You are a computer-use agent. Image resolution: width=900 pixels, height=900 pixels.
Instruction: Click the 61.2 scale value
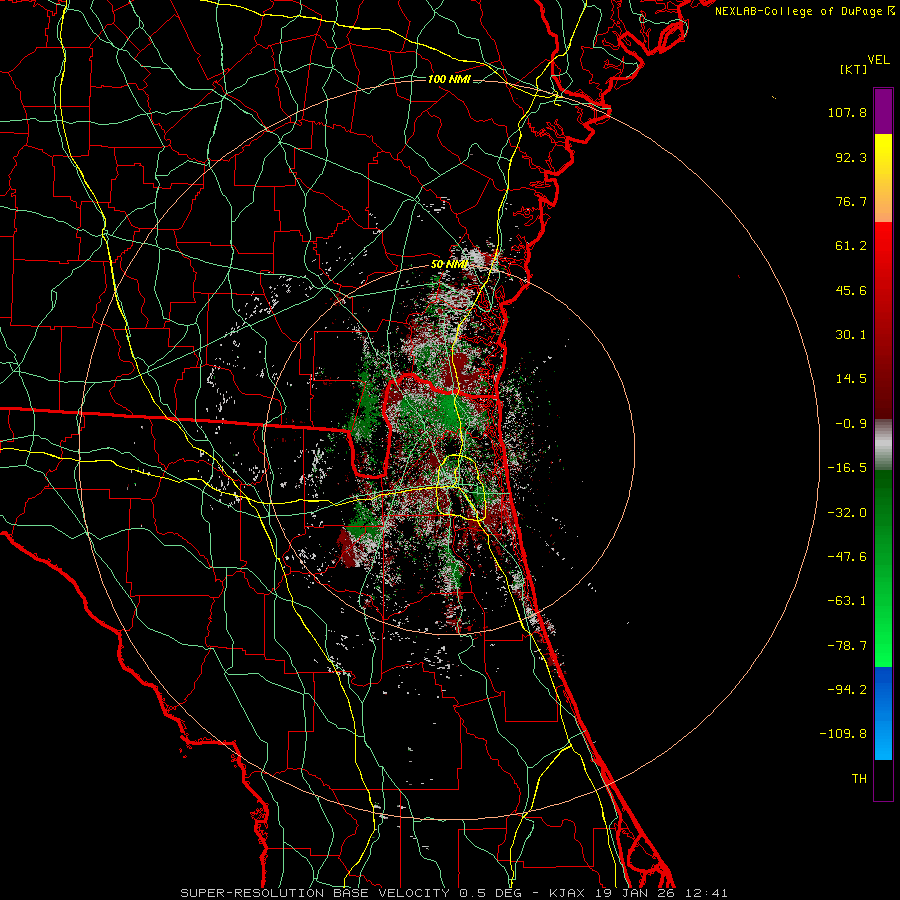tap(851, 246)
